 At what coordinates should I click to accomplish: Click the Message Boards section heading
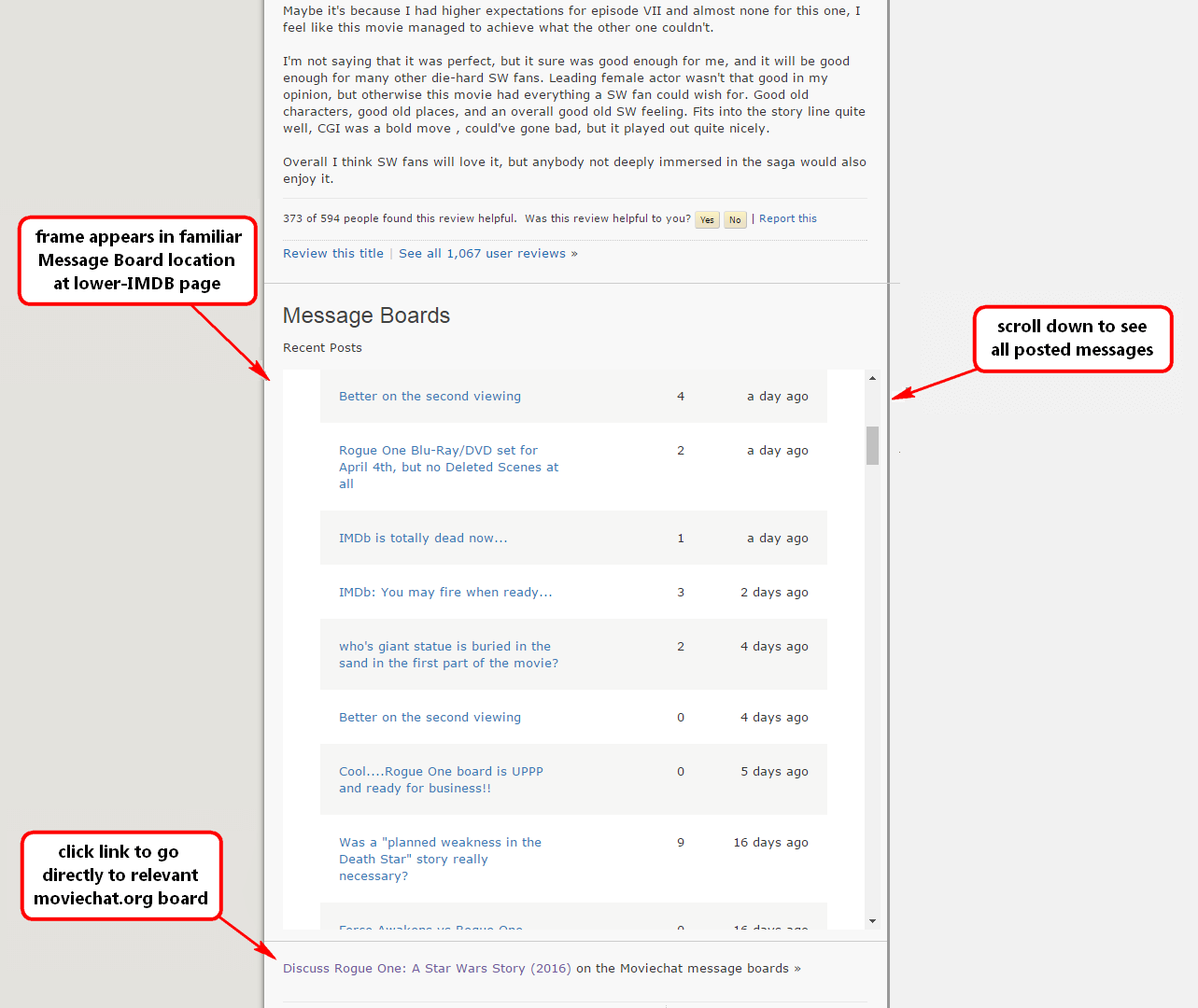366,315
